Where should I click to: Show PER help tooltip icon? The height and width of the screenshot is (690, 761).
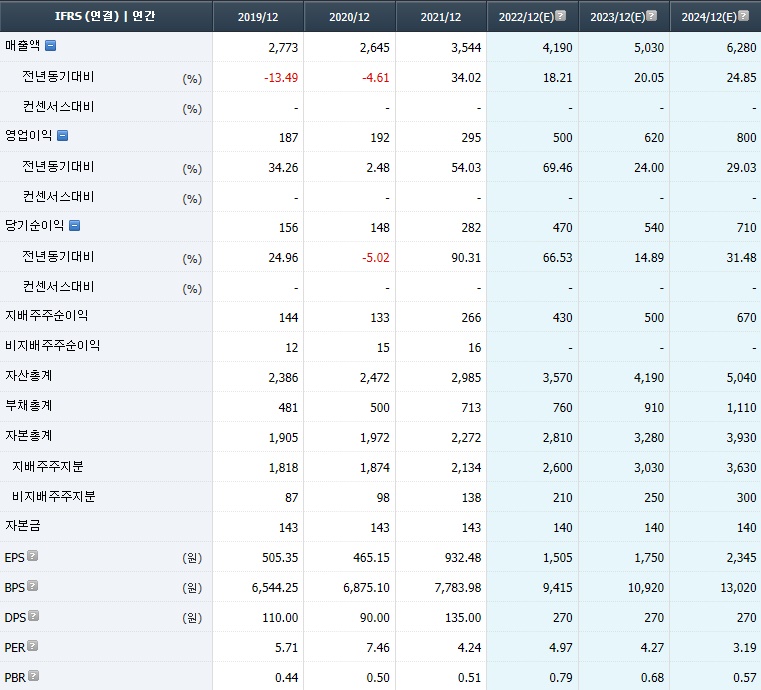33,646
